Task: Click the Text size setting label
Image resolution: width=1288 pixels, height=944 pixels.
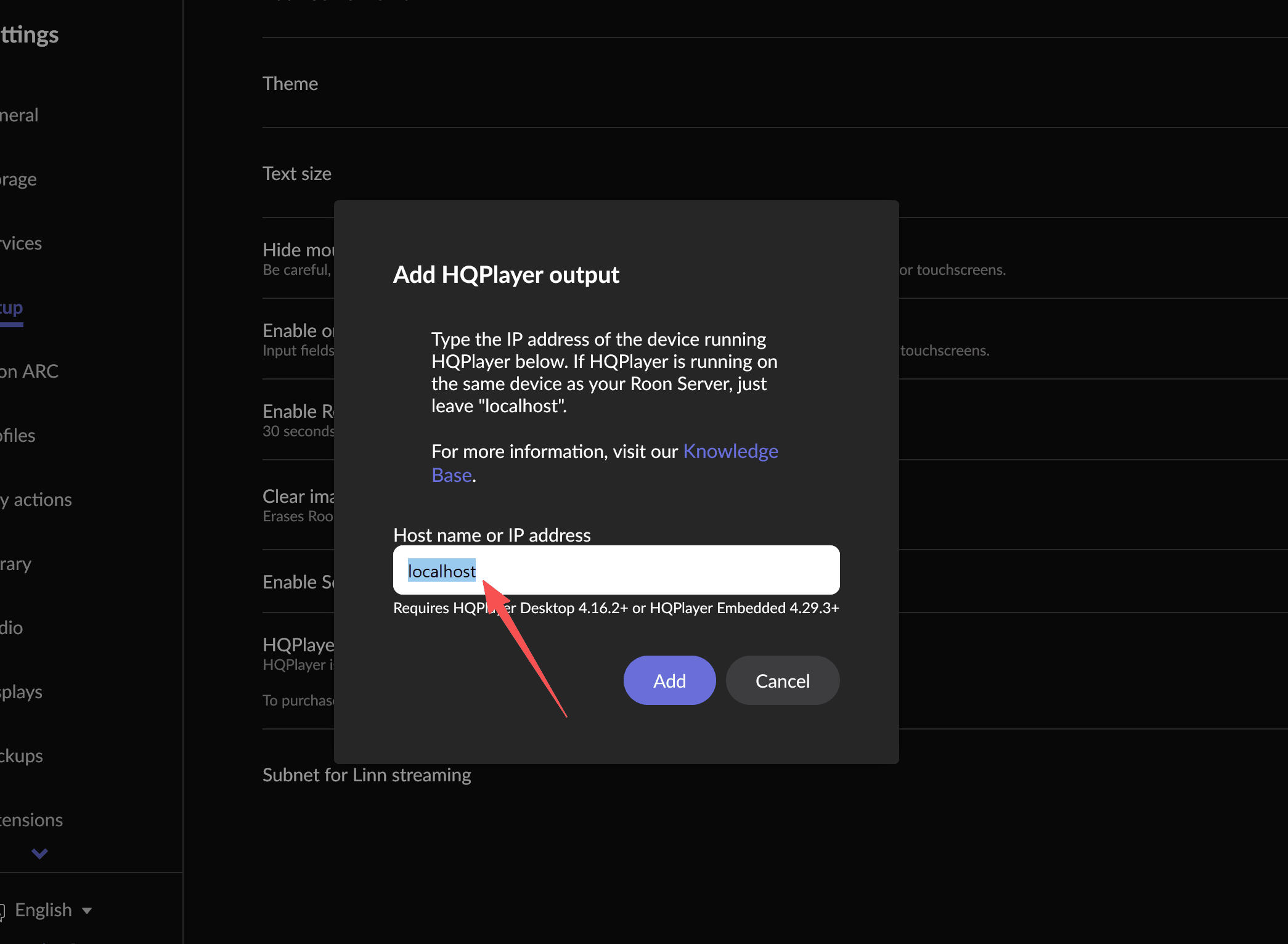Action: point(297,174)
